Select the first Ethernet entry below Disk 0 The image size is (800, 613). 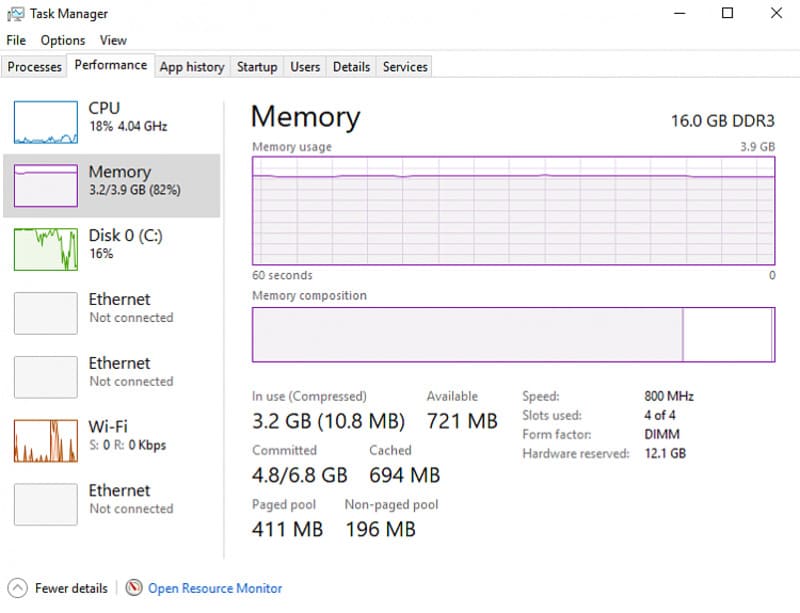pos(112,313)
